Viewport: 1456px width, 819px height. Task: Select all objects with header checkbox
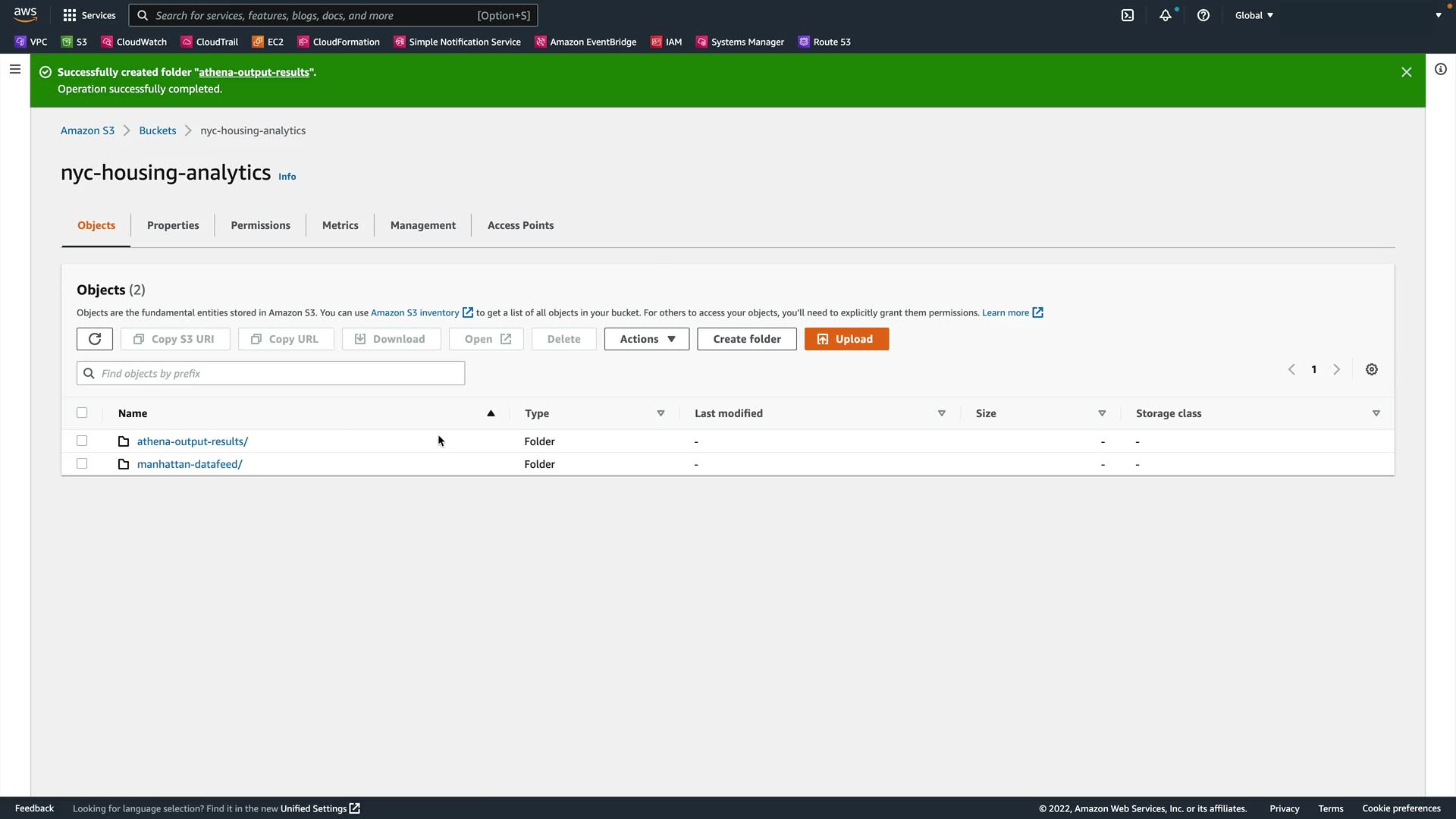82,413
